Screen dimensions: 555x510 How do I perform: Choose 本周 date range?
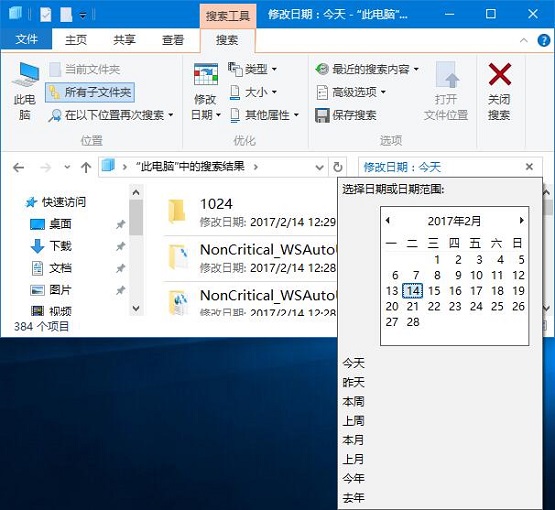point(353,401)
